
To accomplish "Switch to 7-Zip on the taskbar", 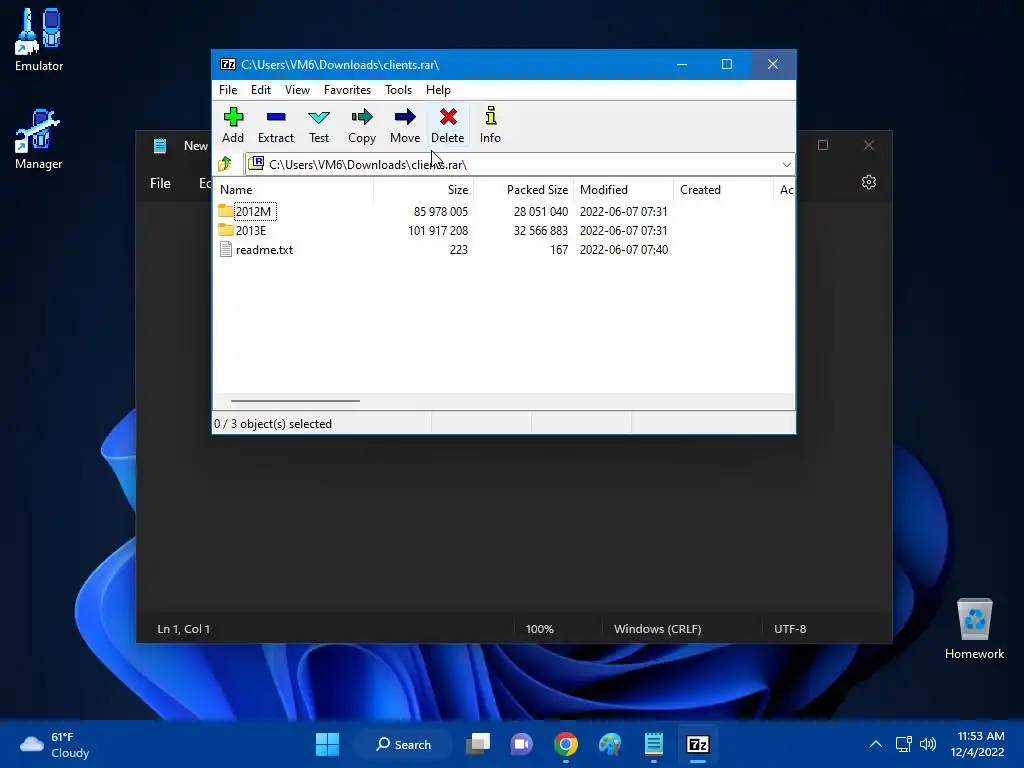I will [x=697, y=744].
